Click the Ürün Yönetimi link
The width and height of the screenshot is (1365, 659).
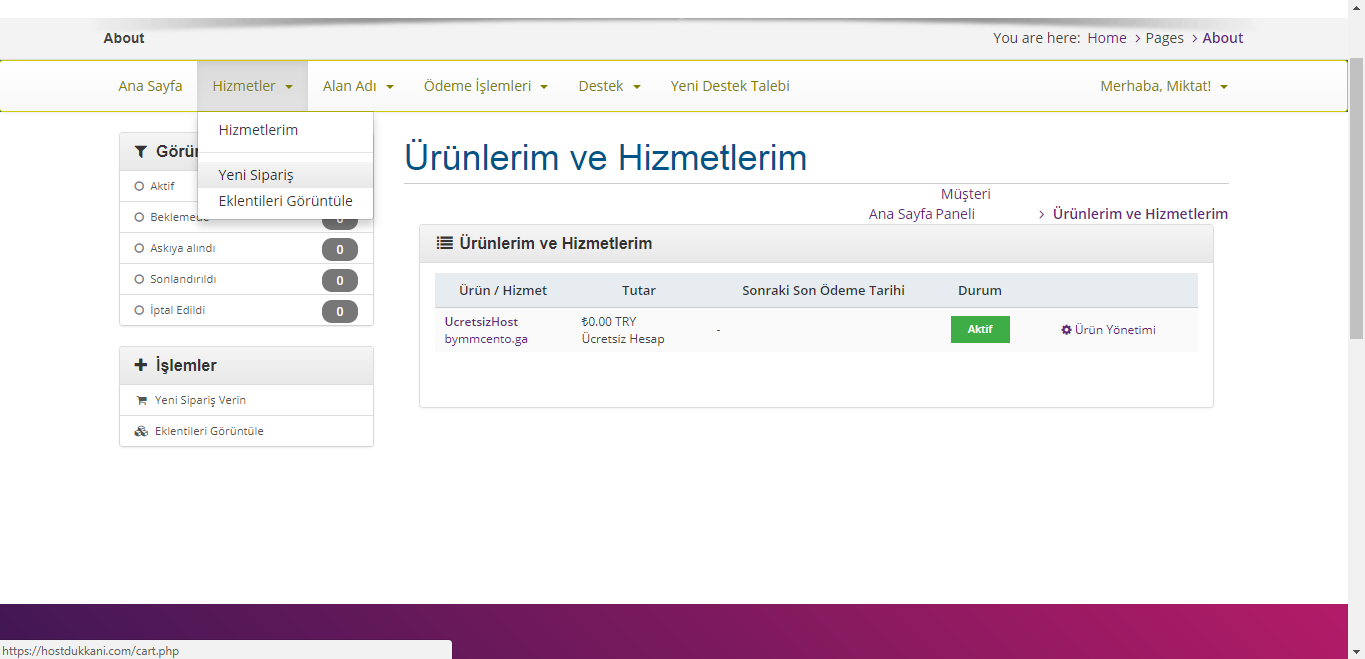click(x=1108, y=330)
